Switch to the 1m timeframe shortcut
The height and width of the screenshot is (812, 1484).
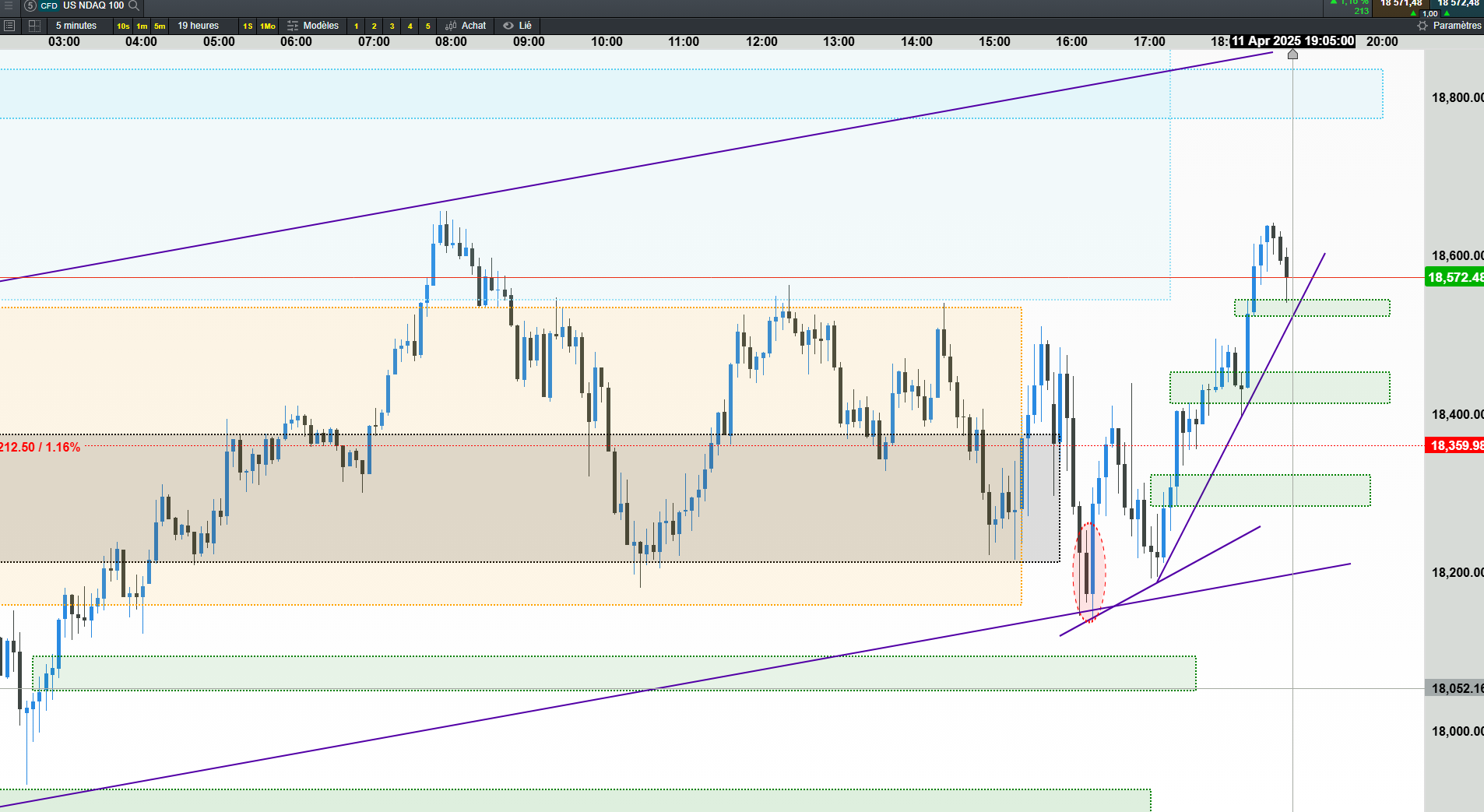(x=142, y=26)
